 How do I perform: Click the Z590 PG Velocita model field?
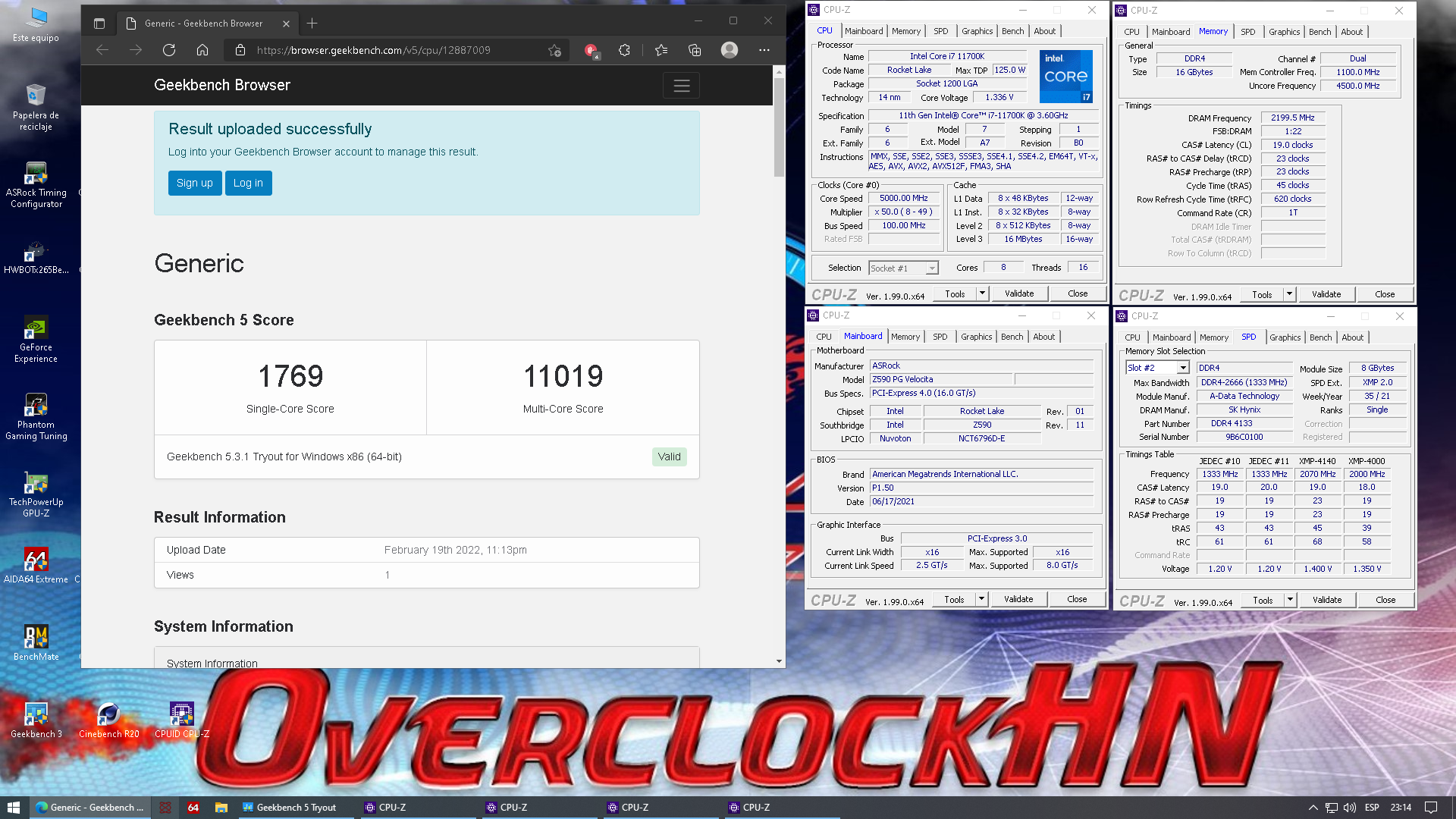point(940,379)
